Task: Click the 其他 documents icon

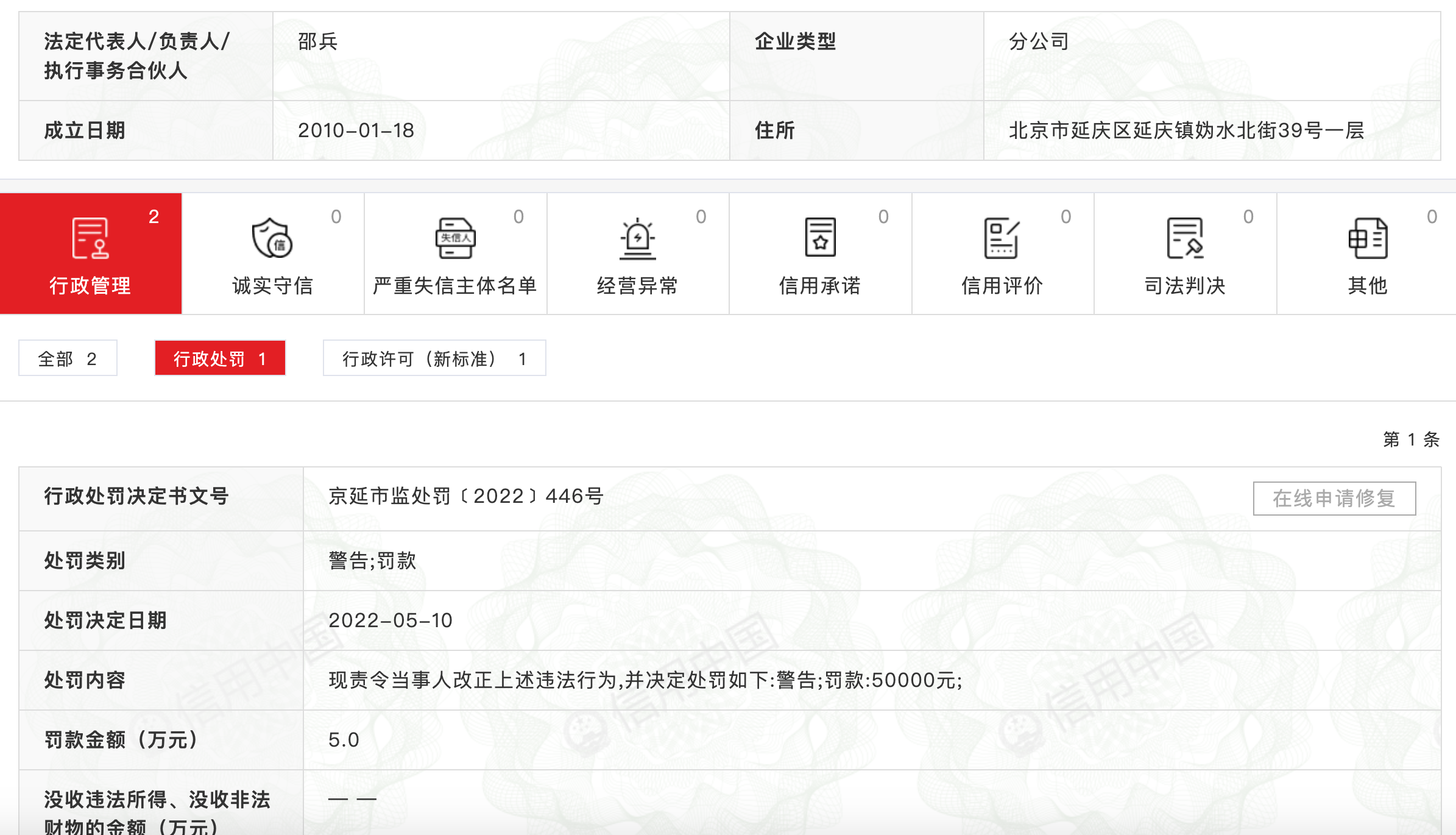Action: tap(1368, 238)
